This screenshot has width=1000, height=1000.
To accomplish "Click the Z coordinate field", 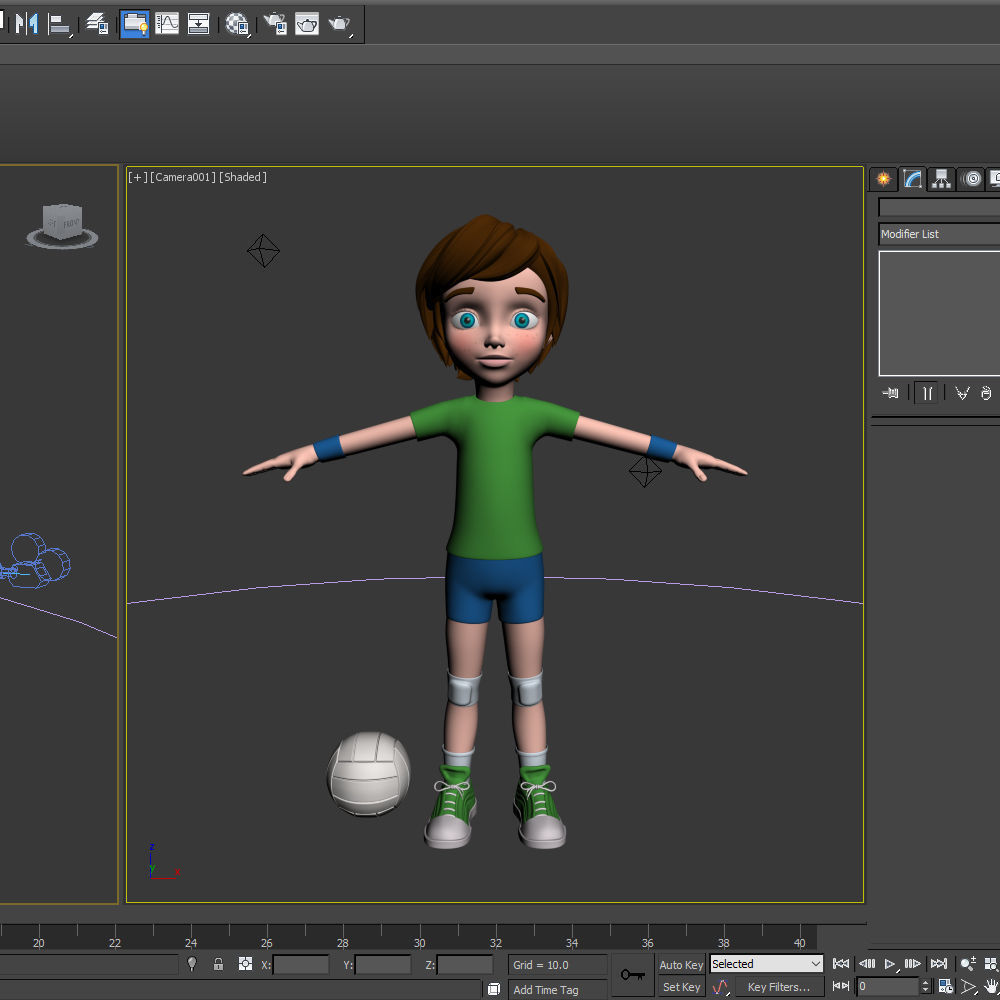I will pyautogui.click(x=465, y=964).
